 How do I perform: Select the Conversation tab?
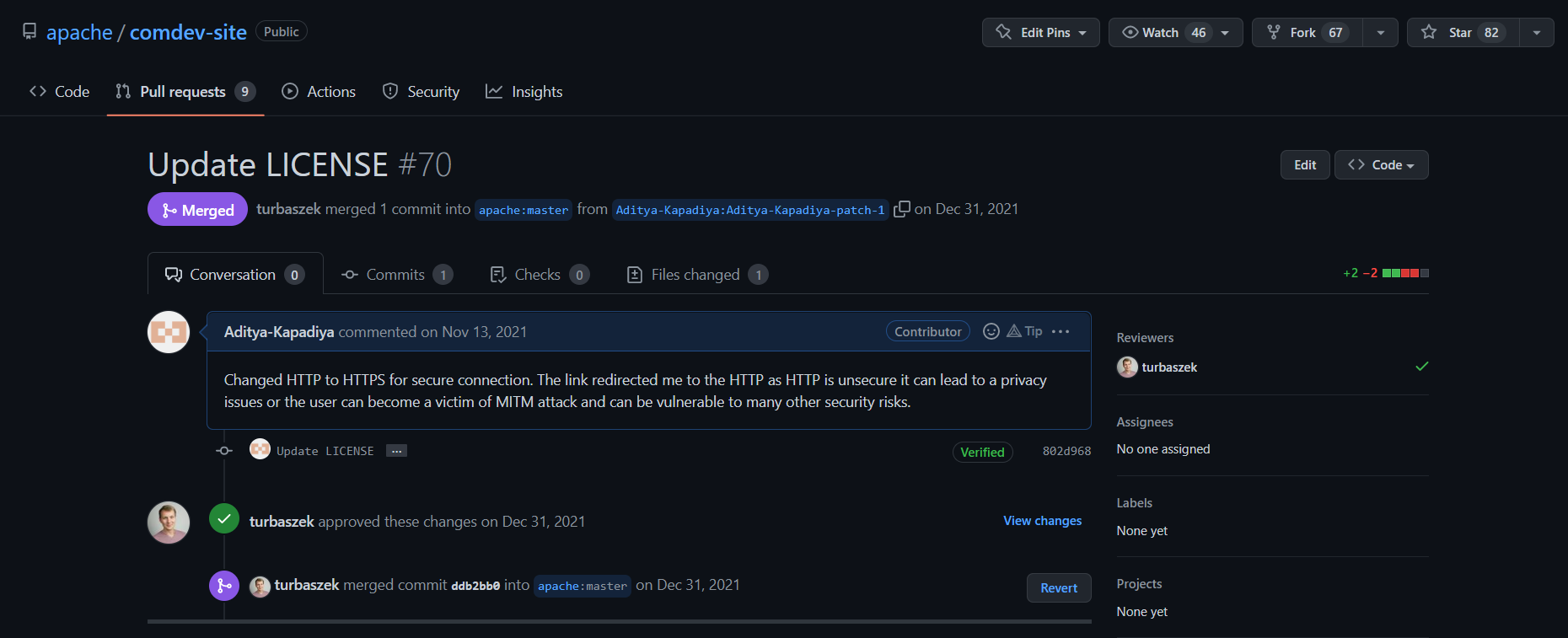(235, 274)
